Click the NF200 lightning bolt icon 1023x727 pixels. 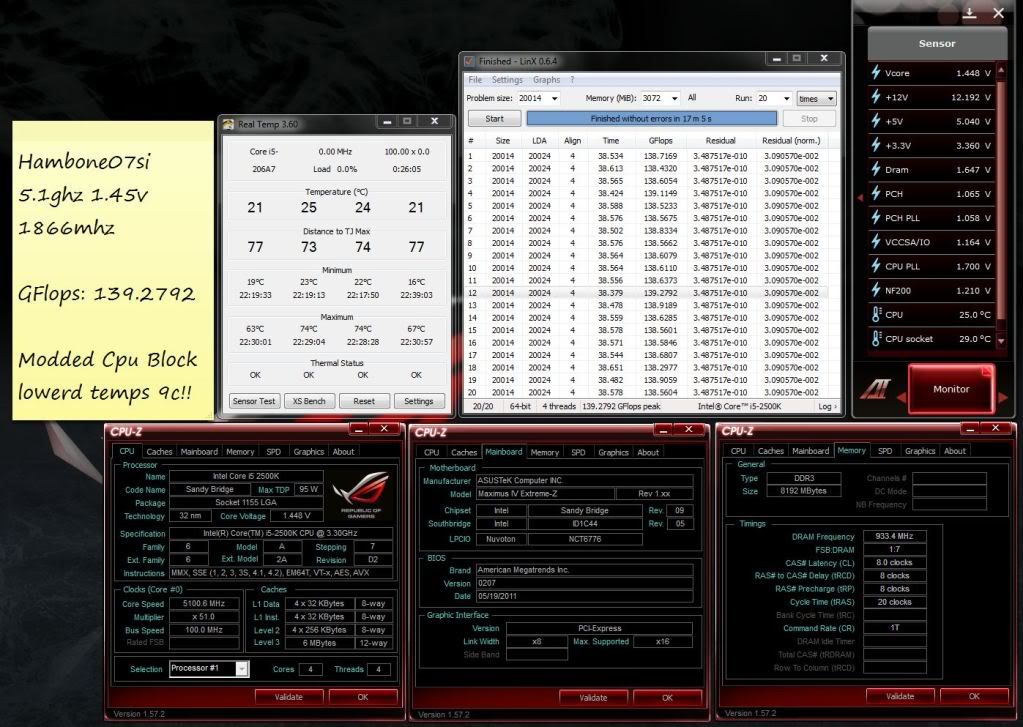pyautogui.click(x=876, y=290)
